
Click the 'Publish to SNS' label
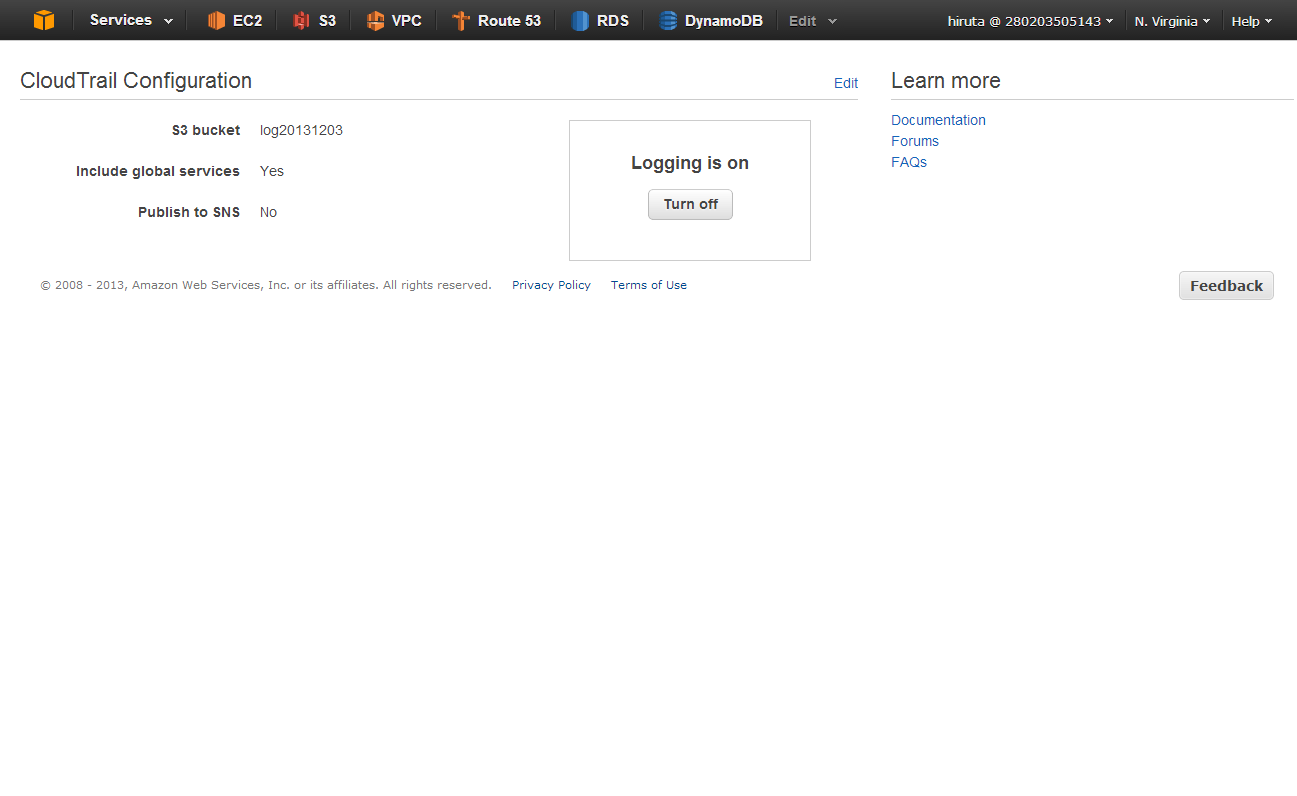(189, 212)
